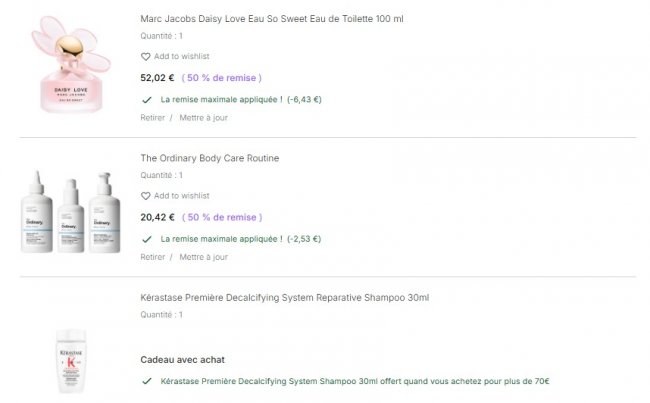This screenshot has height=403, width=650.
Task: Remove The Ordinary Body Care Routine with Retirer
Action: click(153, 257)
